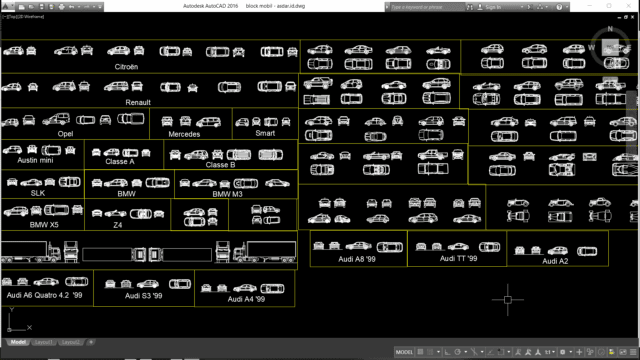
Task: Click the search keyword input field
Action: [427, 7]
